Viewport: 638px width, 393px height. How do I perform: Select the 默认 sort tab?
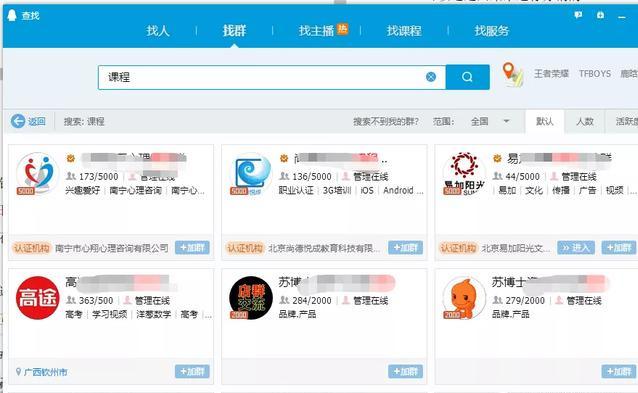pos(544,121)
